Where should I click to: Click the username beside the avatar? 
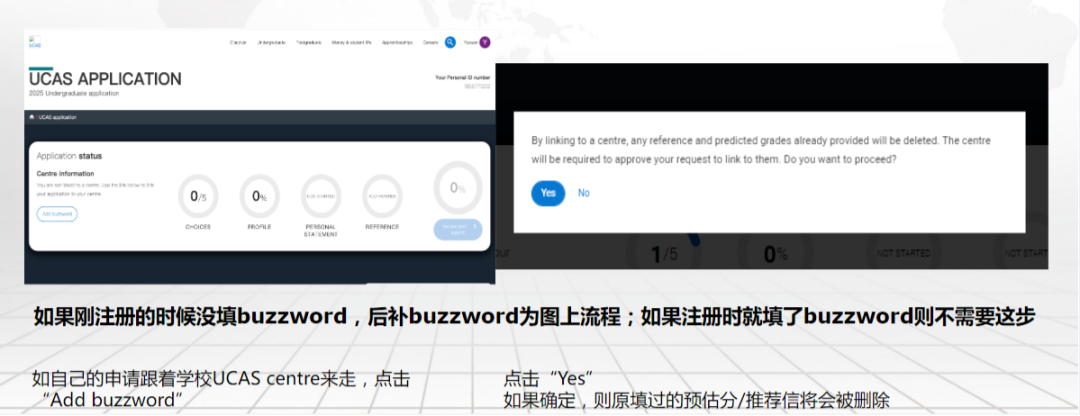pos(470,43)
